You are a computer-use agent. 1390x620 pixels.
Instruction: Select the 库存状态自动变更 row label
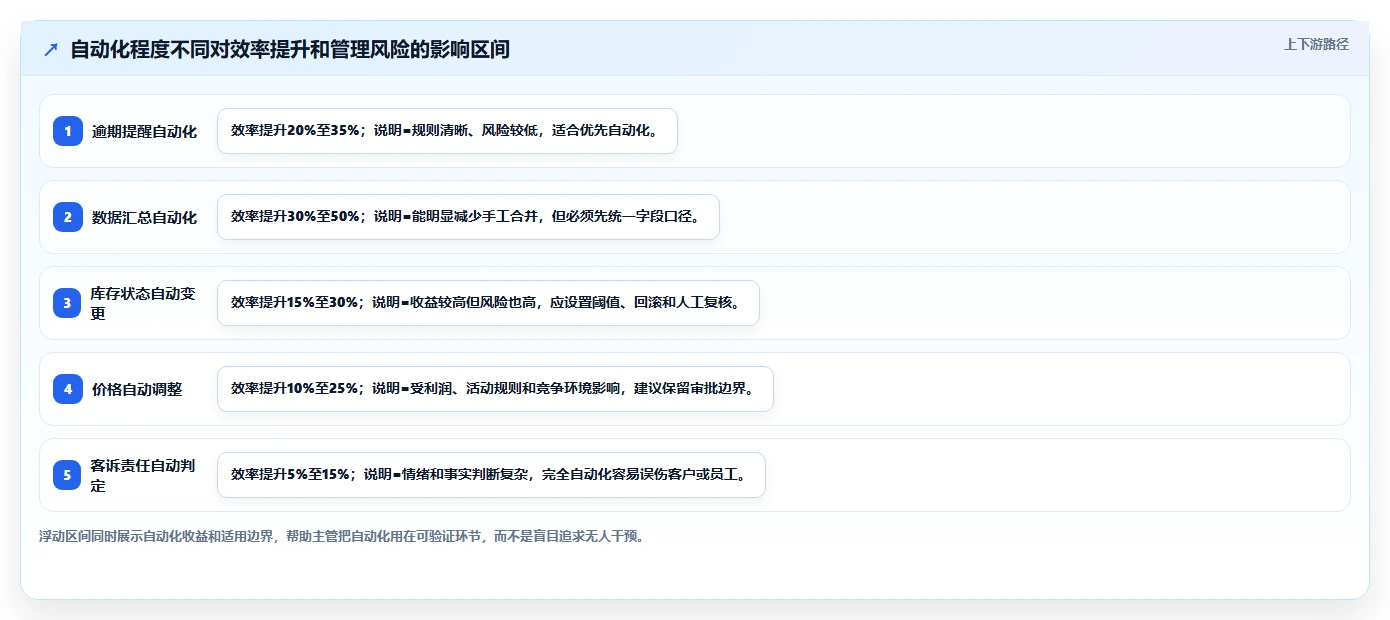(143, 303)
